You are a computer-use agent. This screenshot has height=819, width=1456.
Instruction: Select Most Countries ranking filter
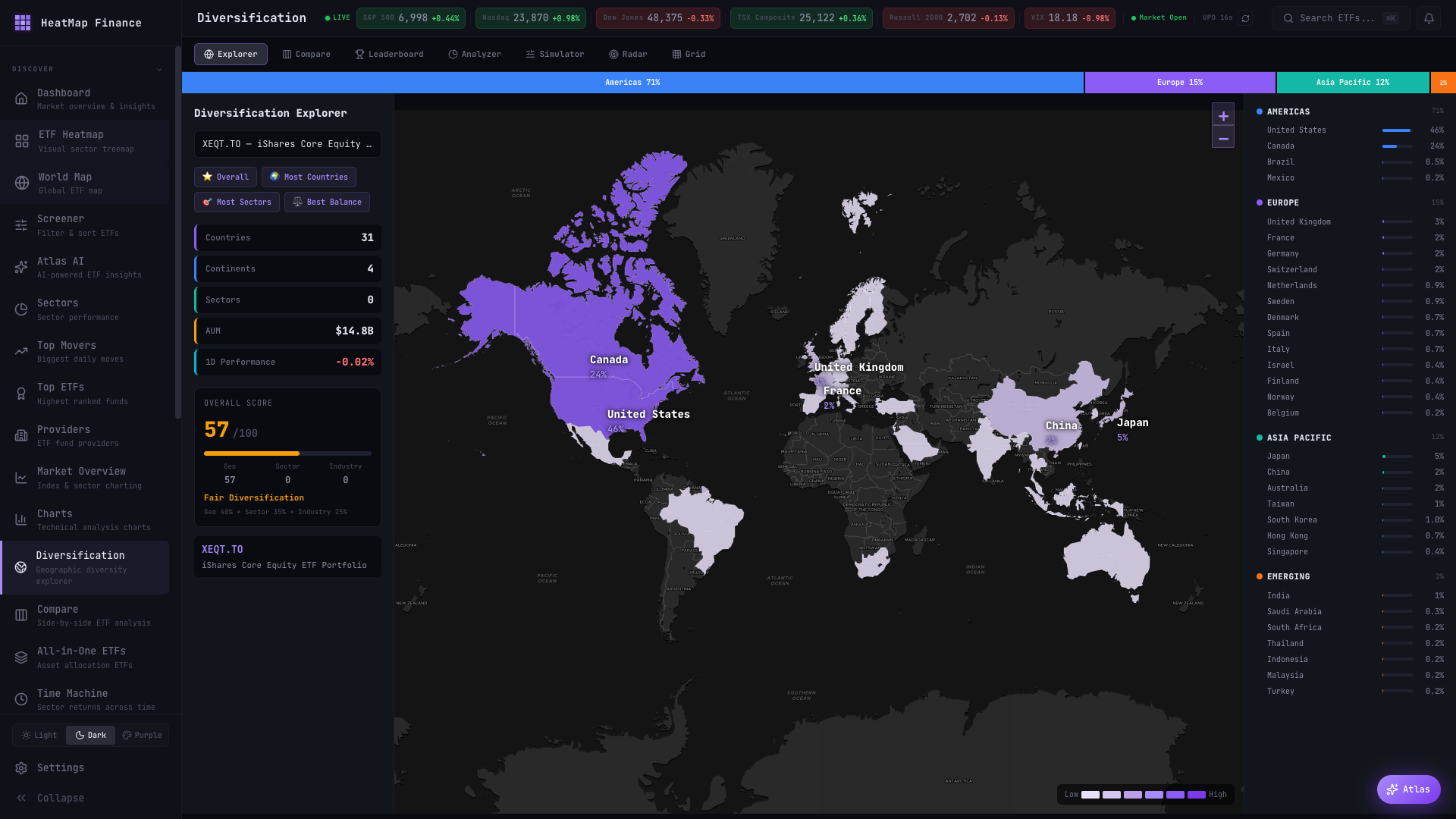tap(309, 177)
